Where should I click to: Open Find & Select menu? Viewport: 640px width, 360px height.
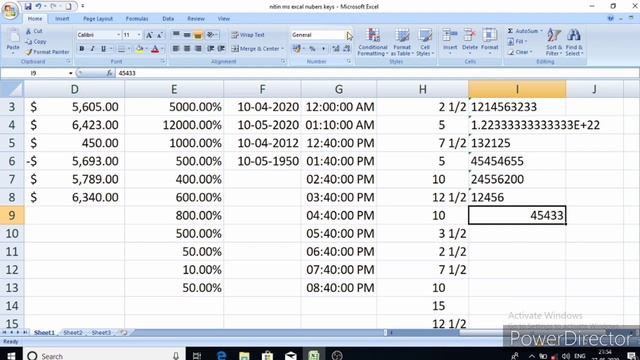point(574,42)
